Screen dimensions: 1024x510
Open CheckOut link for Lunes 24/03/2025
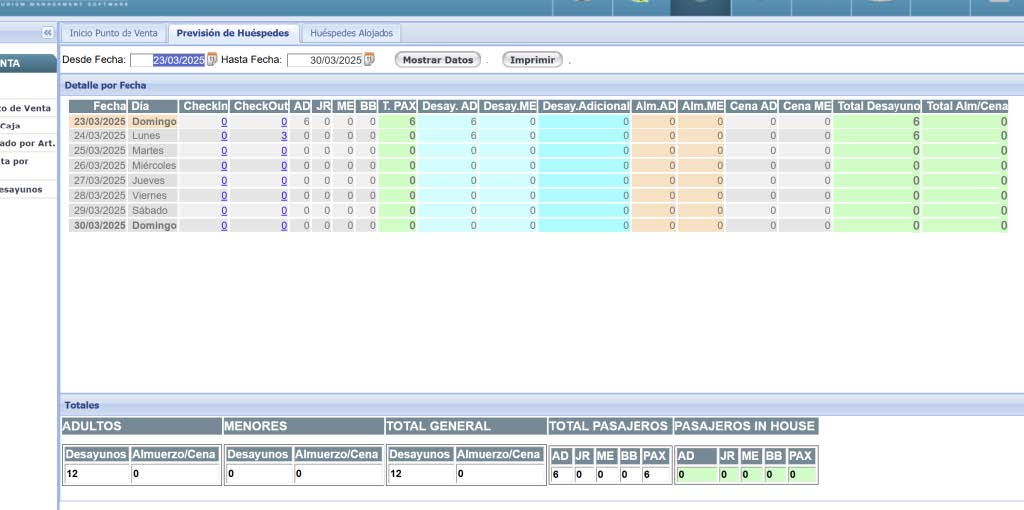point(284,136)
